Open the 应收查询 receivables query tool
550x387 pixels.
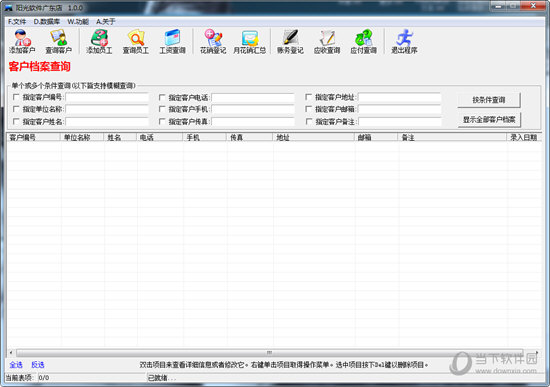[x=327, y=41]
